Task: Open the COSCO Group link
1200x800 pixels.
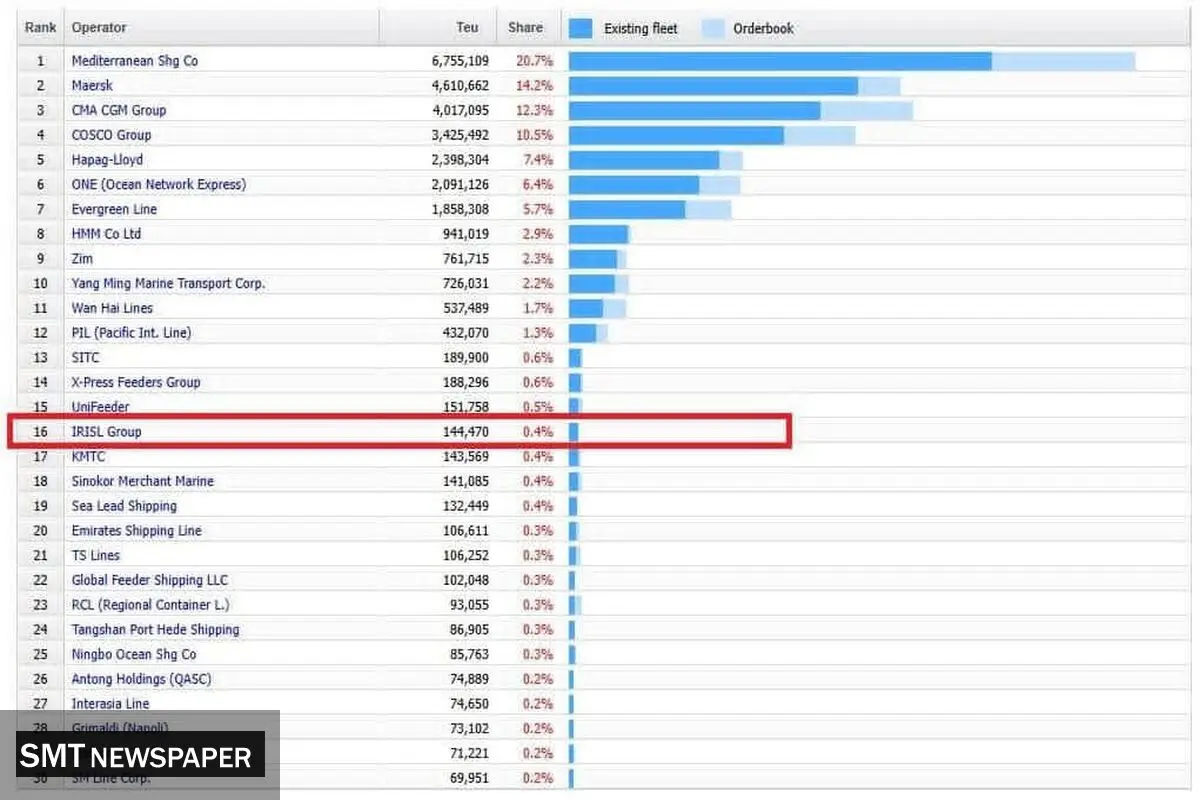Action: (111, 135)
